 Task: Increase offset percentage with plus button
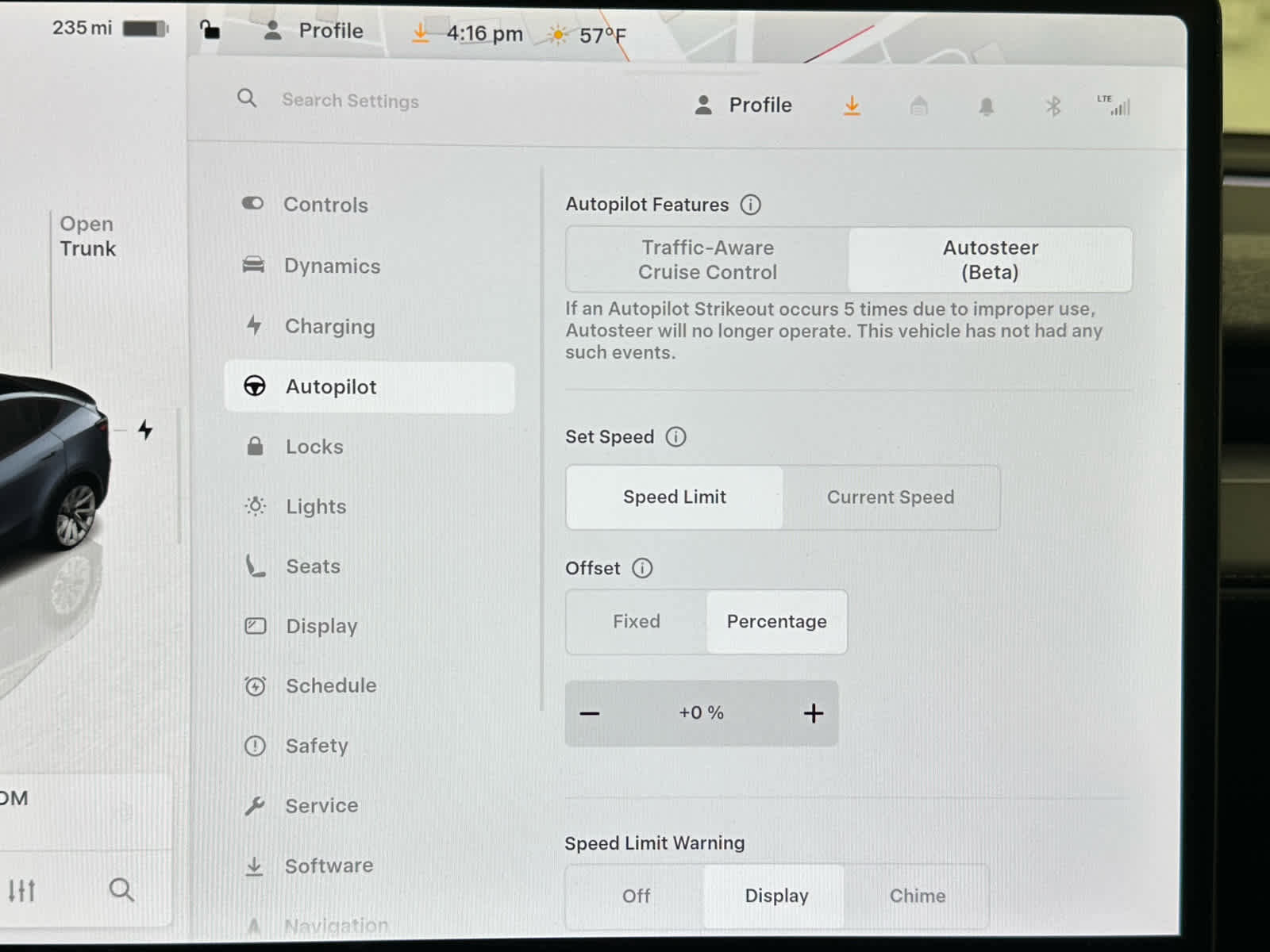(813, 713)
